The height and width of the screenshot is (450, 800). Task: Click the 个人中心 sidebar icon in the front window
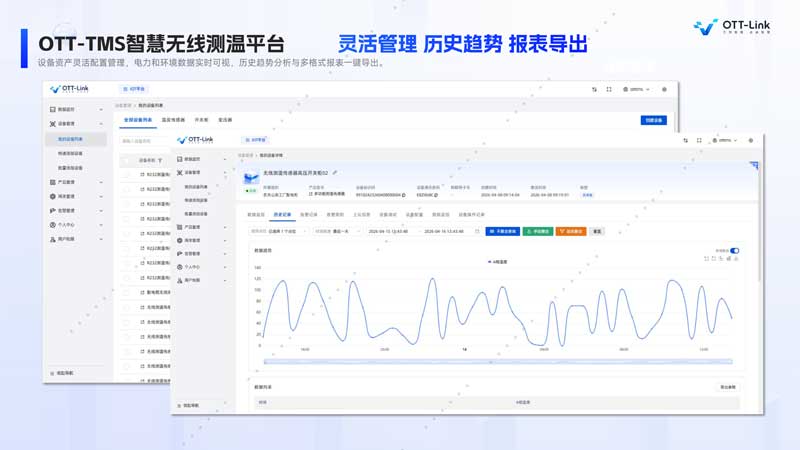(180, 267)
